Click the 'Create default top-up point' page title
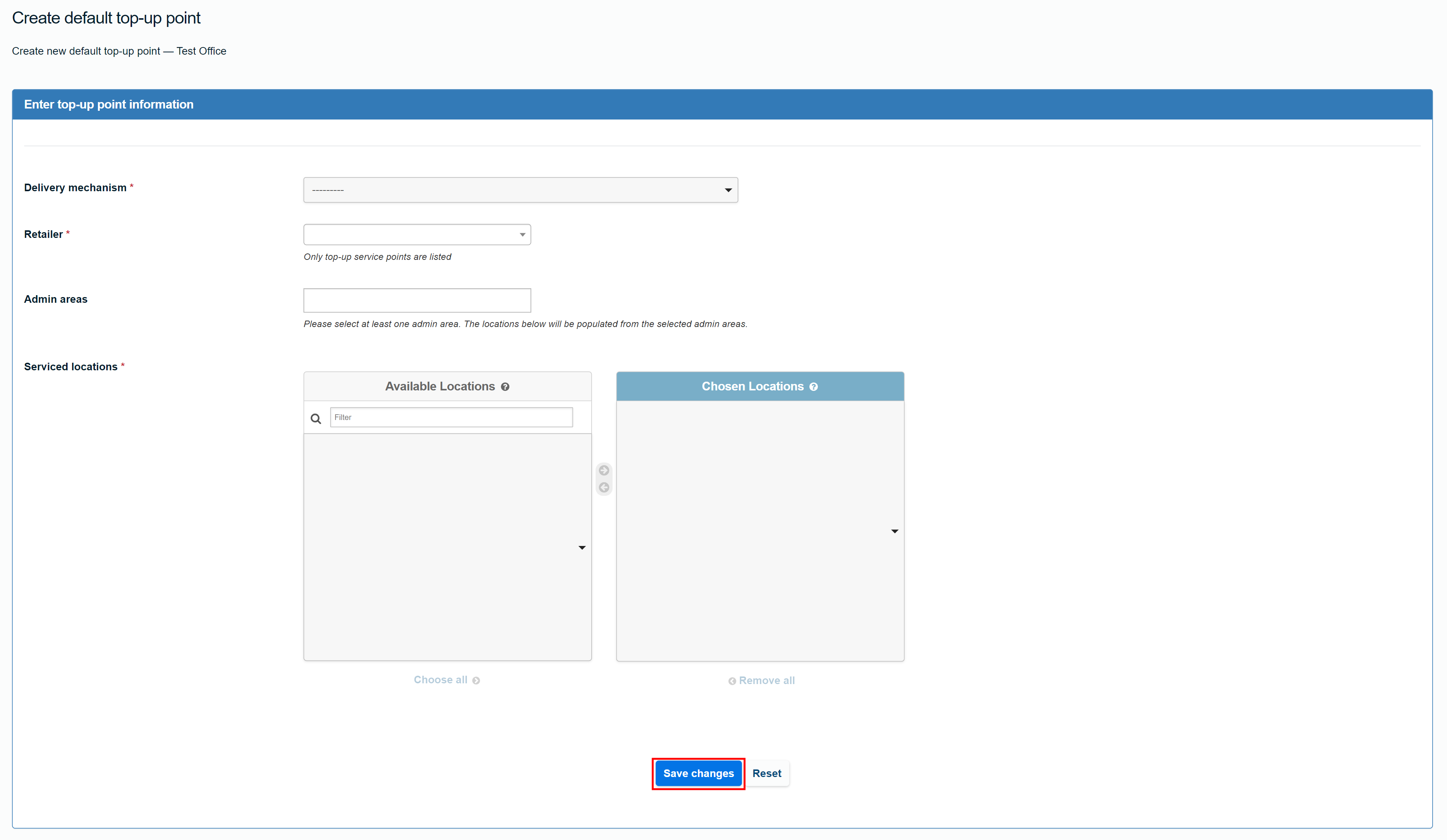 (x=106, y=18)
